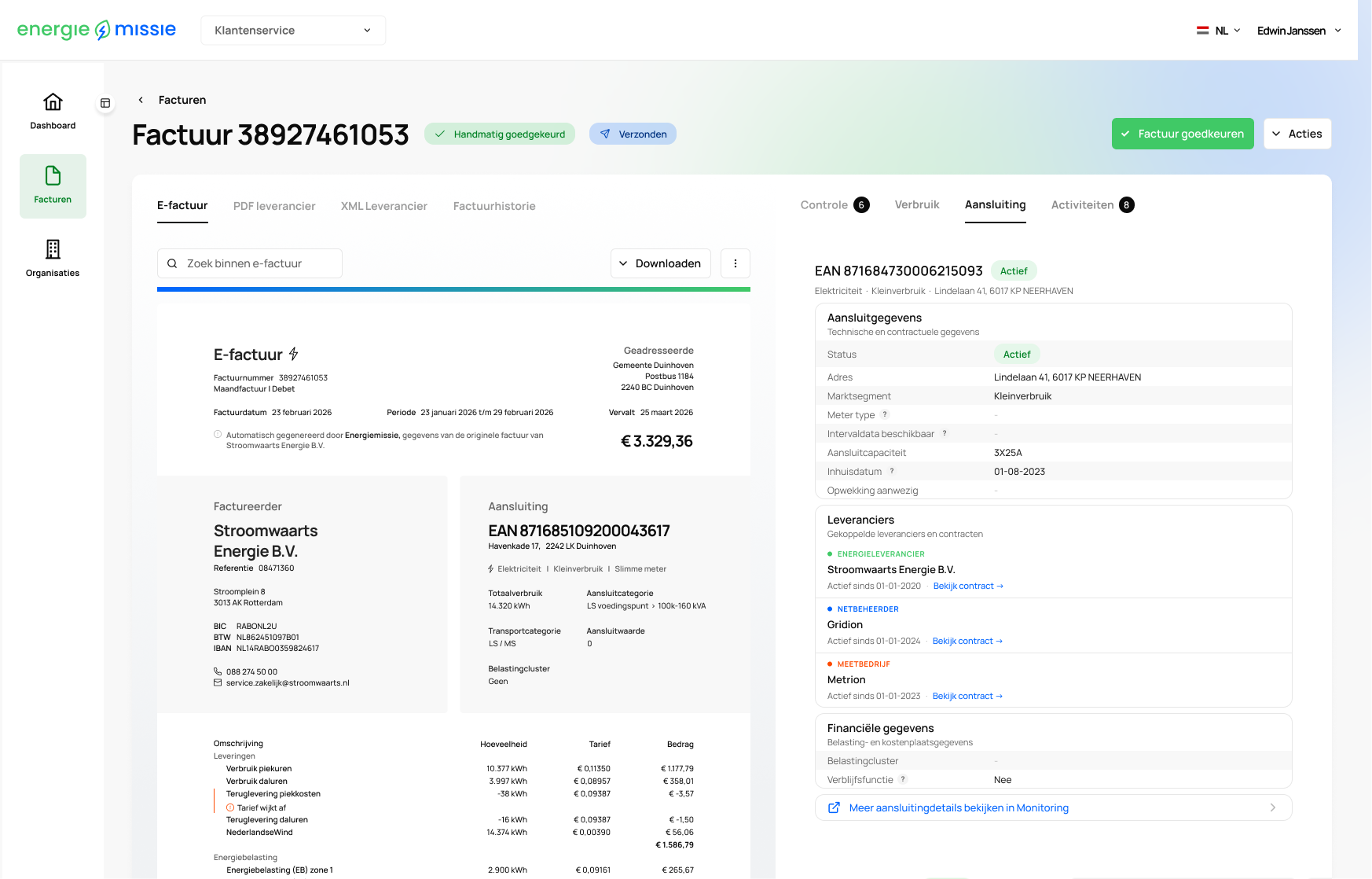Click the address Lindelaan 41, 6017 KP NEERHAVEN value
This screenshot has height=879, width=1372.
coord(1067,377)
